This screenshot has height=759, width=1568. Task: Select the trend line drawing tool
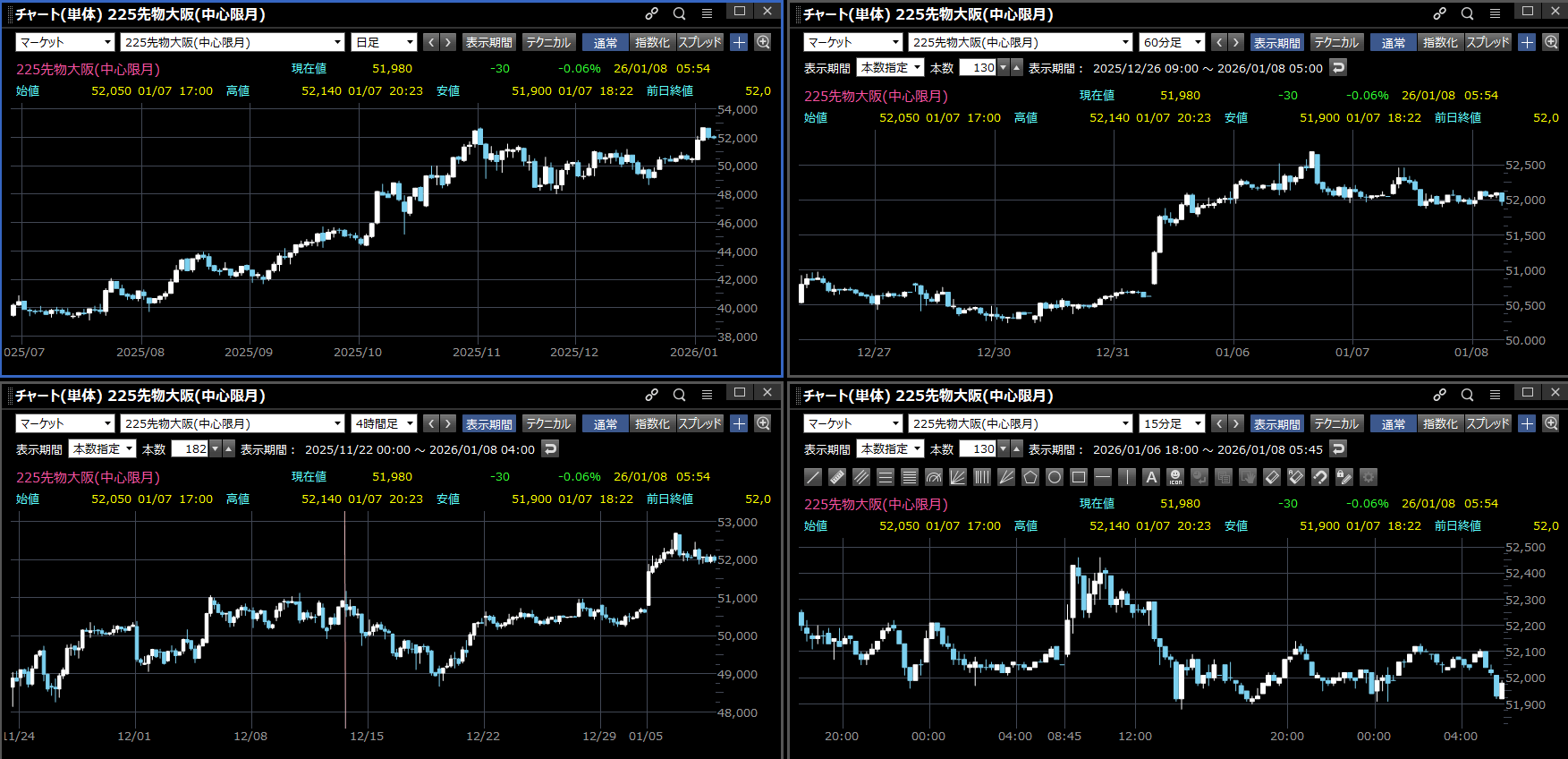pos(813,477)
